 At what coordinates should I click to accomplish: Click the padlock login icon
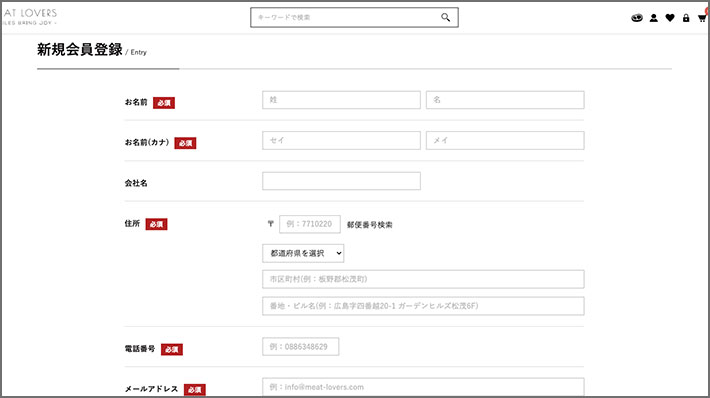(686, 18)
